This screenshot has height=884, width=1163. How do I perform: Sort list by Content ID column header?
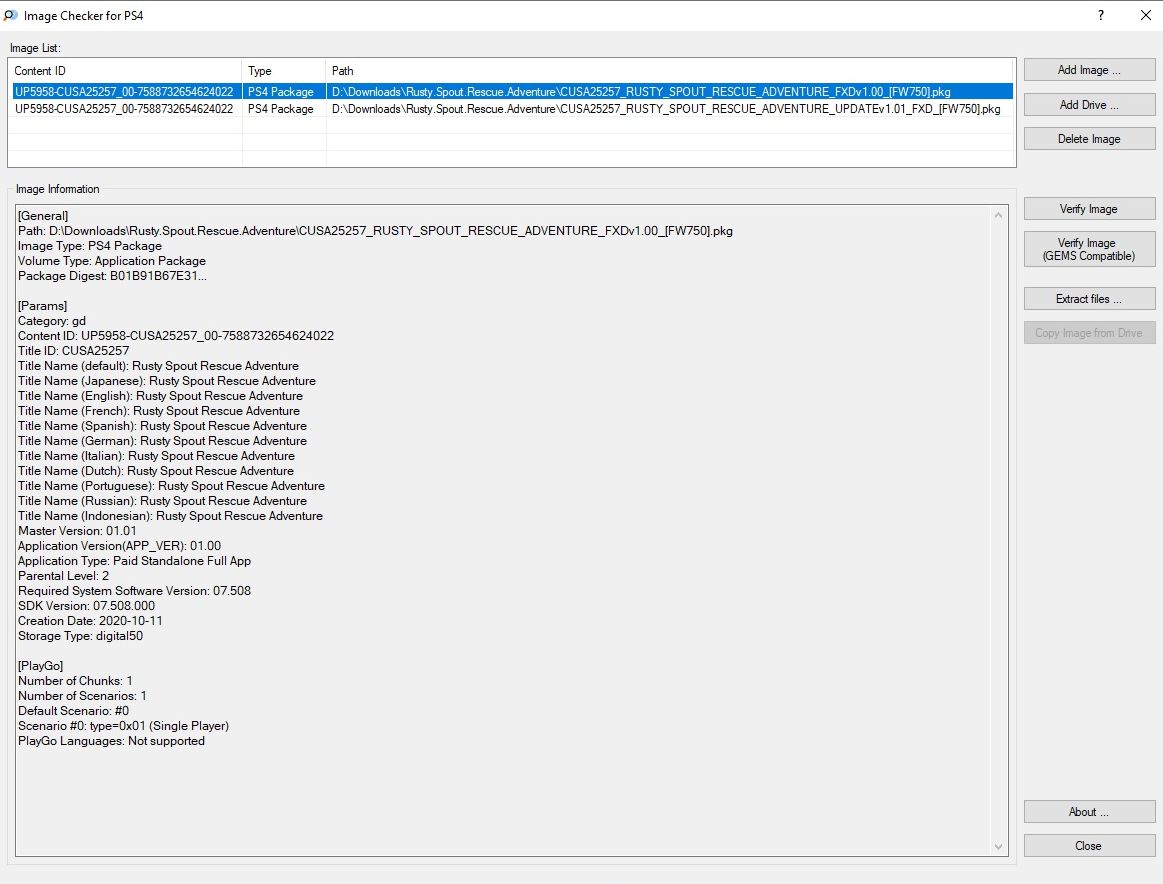tap(125, 71)
